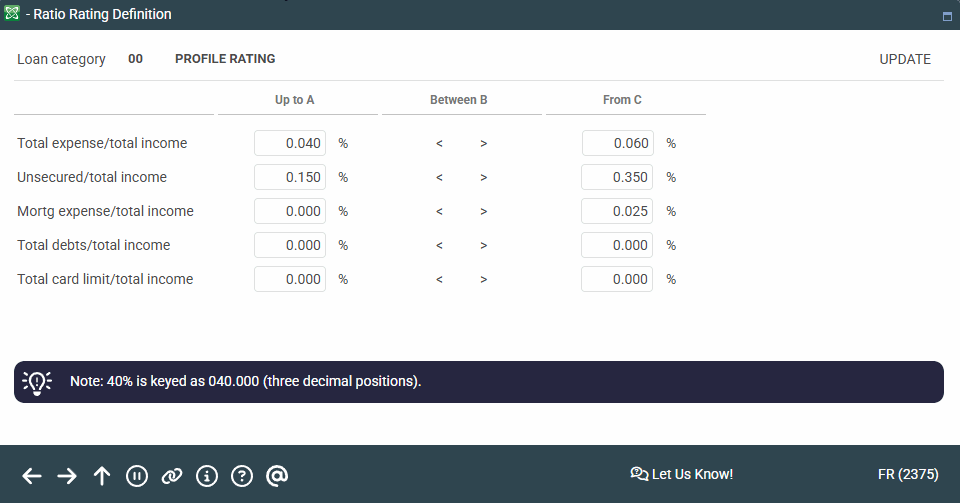Click the forward arrow icon

click(x=67, y=476)
